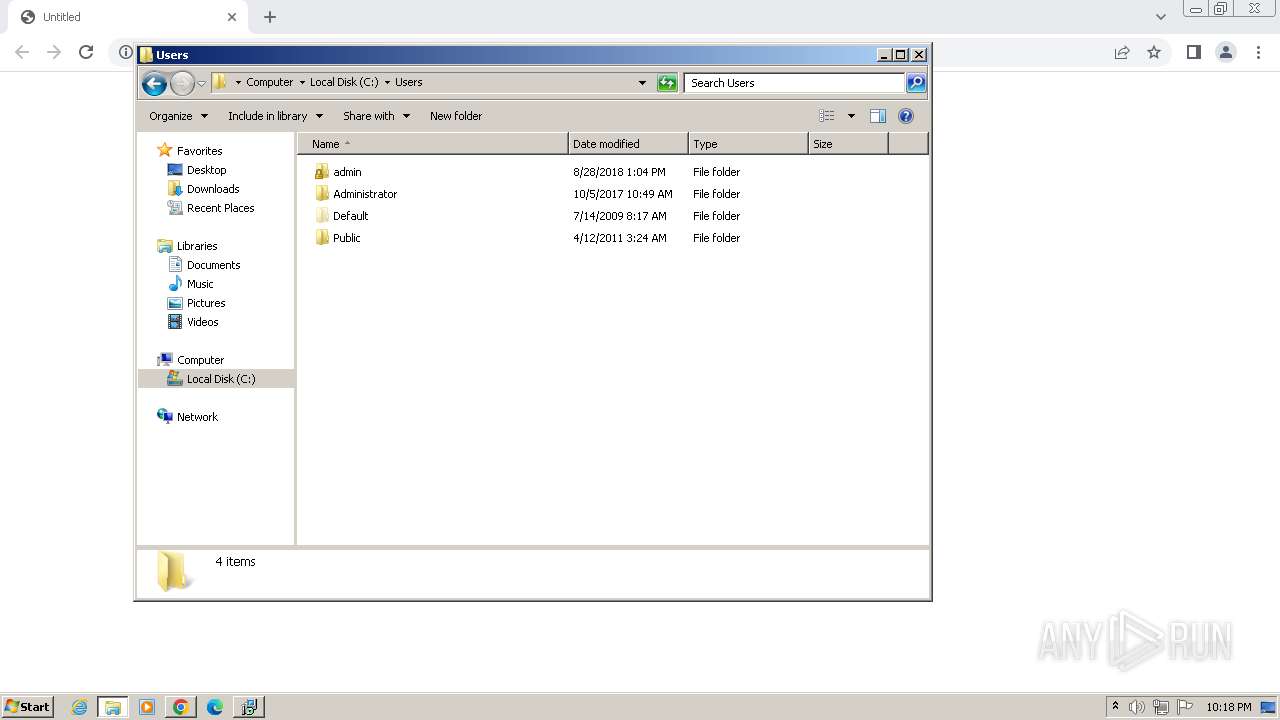Click the Forward navigation arrow
Viewport: 1280px width, 720px height.
tap(182, 83)
